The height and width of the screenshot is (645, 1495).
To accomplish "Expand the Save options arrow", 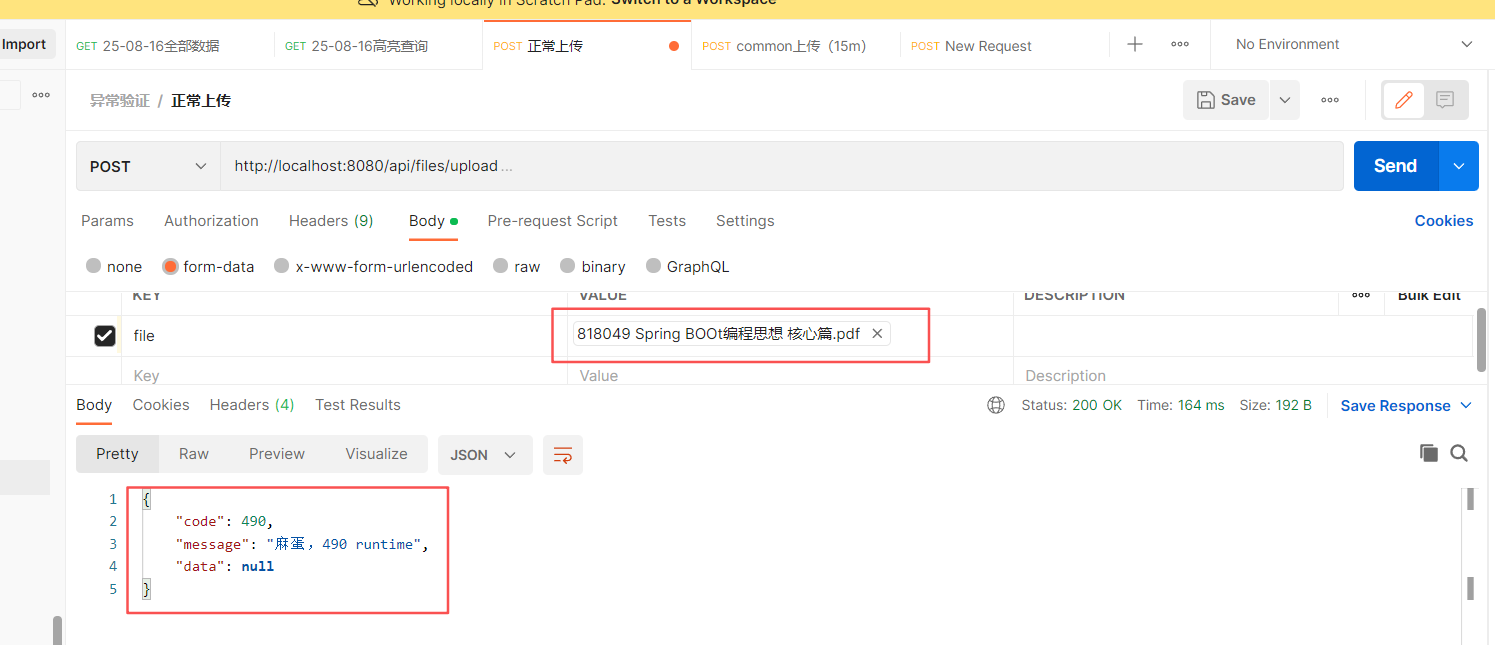I will point(1285,100).
